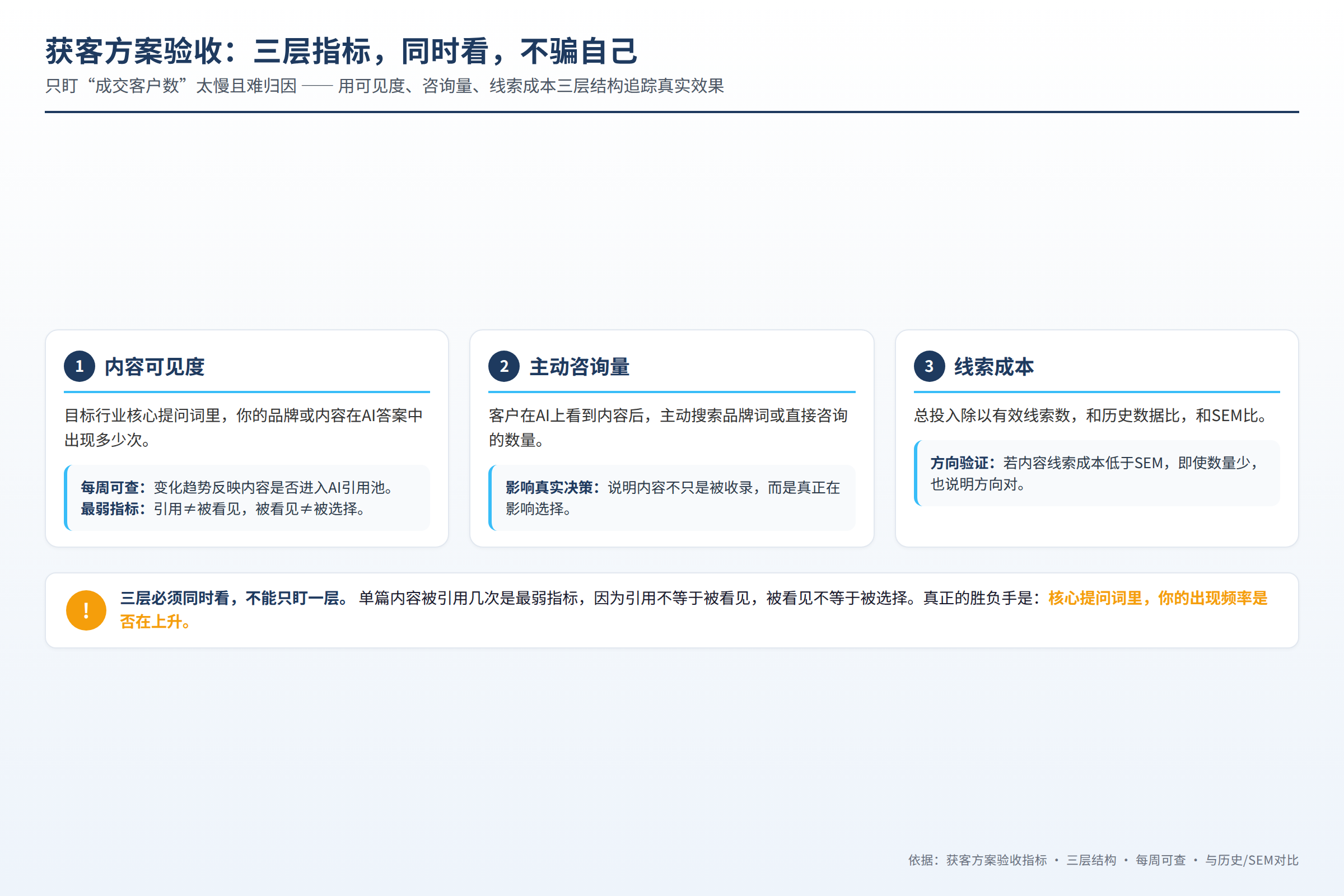Click the 主动咨询量 card heading
1344x896 pixels.
pos(579,367)
